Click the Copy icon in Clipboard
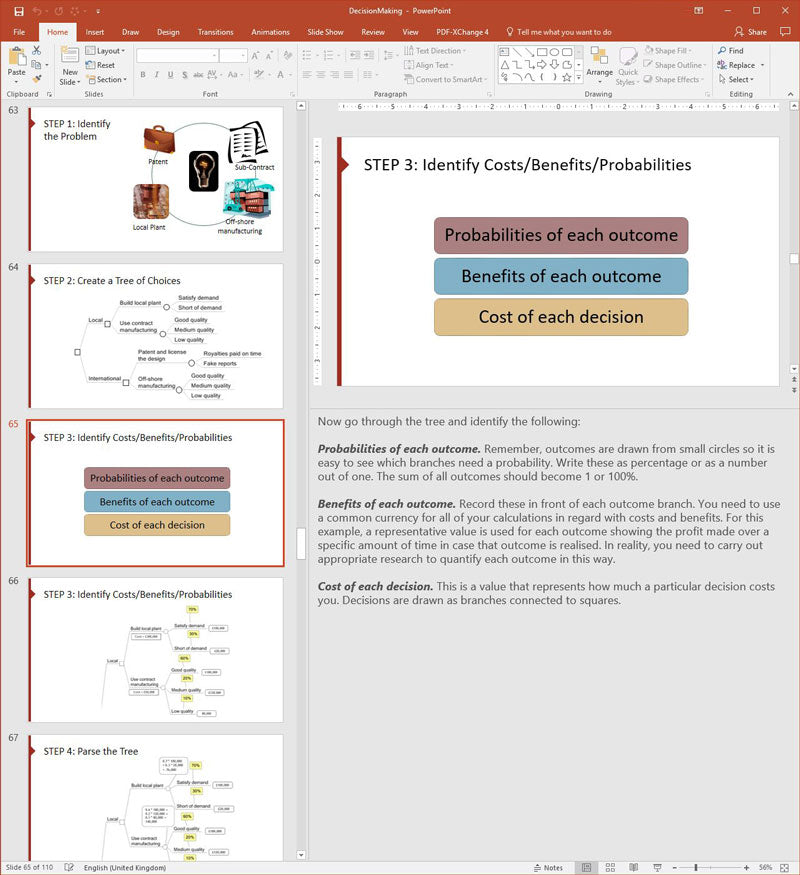Viewport: 800px width, 875px height. [x=36, y=65]
